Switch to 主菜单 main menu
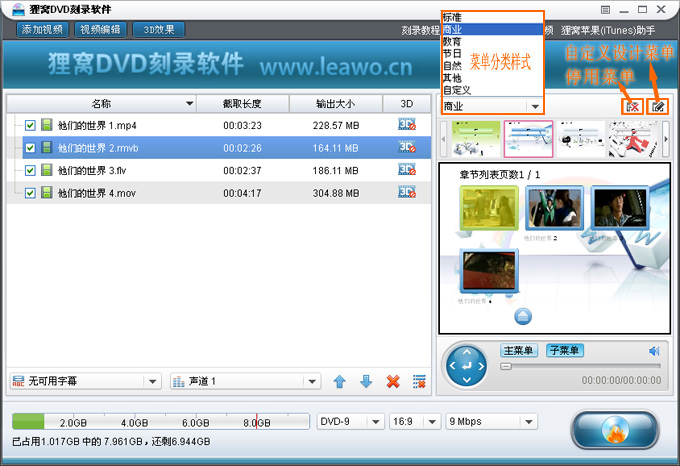The image size is (680, 466). (519, 350)
